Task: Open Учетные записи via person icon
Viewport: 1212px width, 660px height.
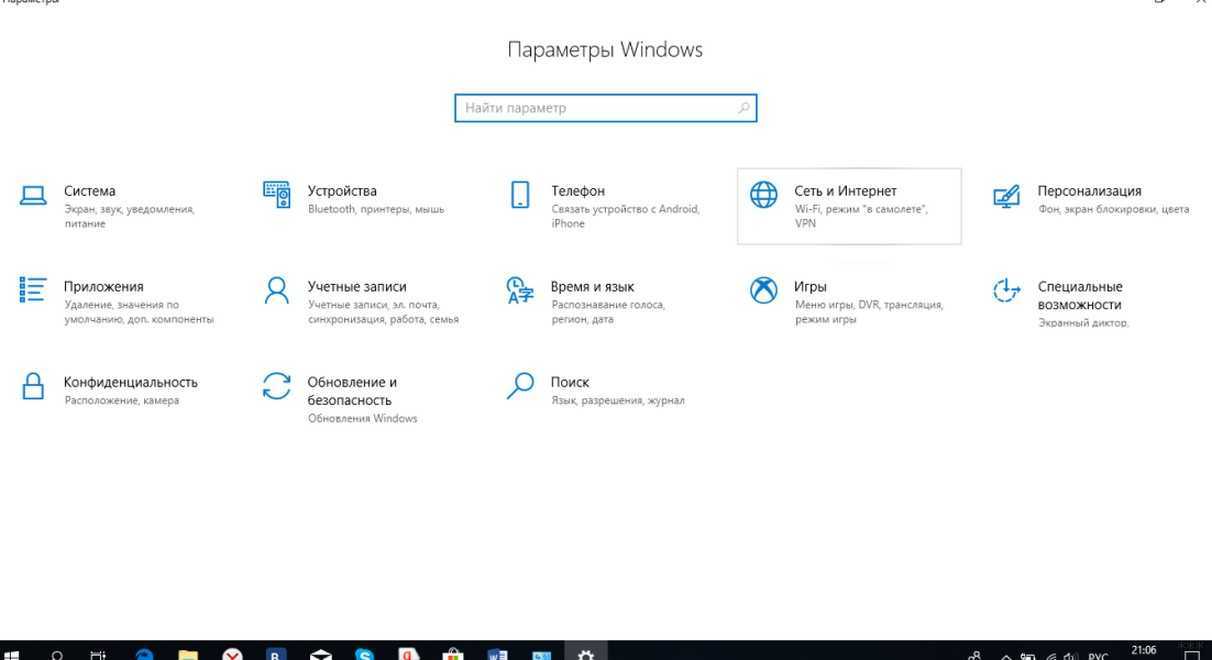Action: pos(277,290)
